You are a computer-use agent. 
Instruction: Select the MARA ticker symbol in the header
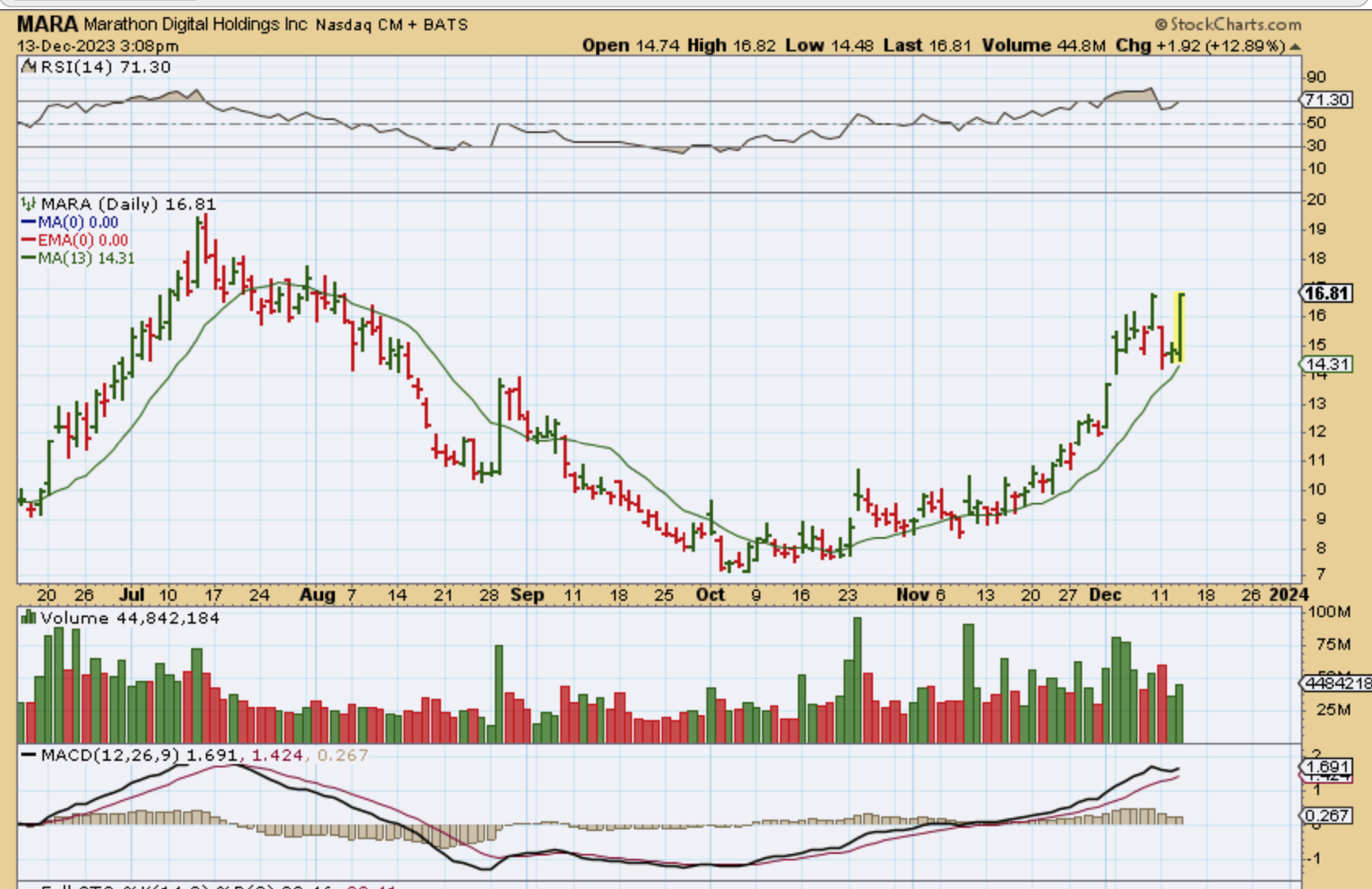(47, 24)
